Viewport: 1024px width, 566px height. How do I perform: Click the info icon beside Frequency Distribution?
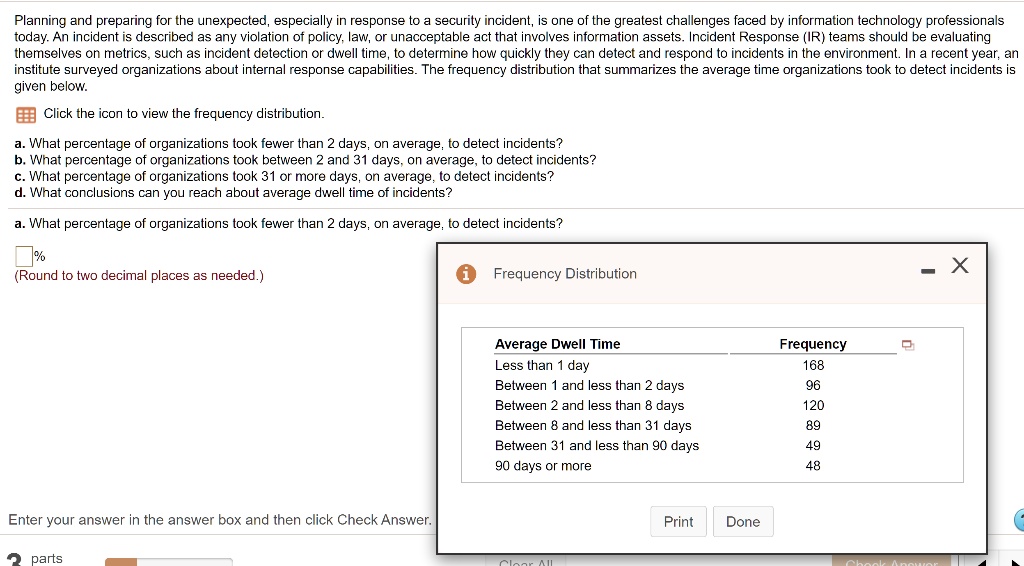click(x=465, y=274)
